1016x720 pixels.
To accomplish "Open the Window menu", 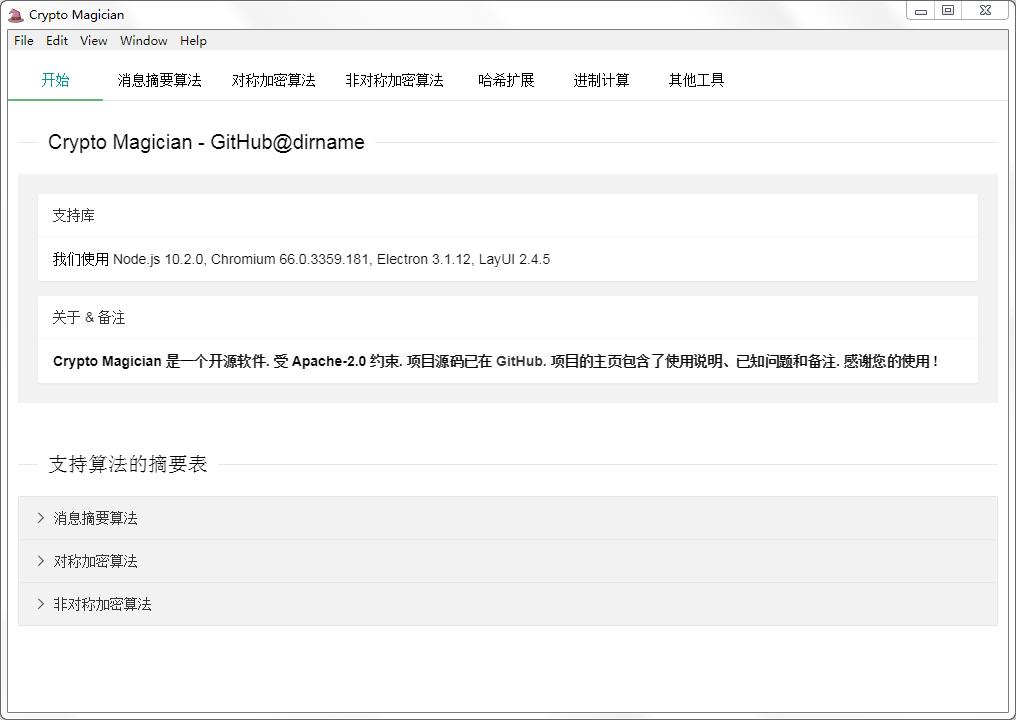I will click(x=143, y=40).
